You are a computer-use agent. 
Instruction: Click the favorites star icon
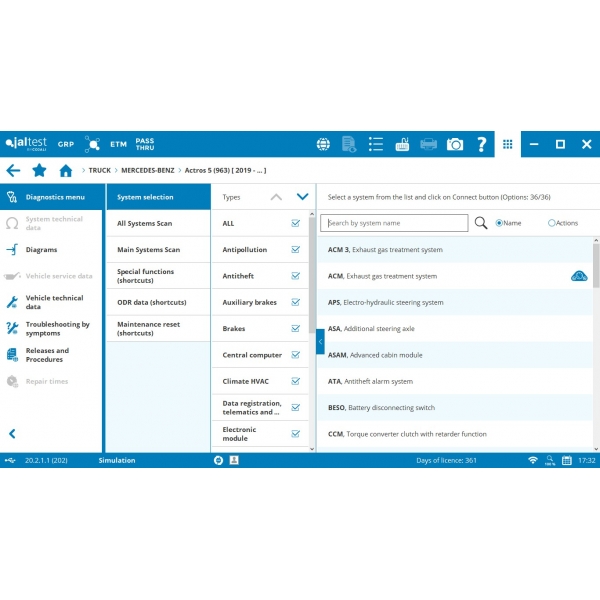click(39, 171)
